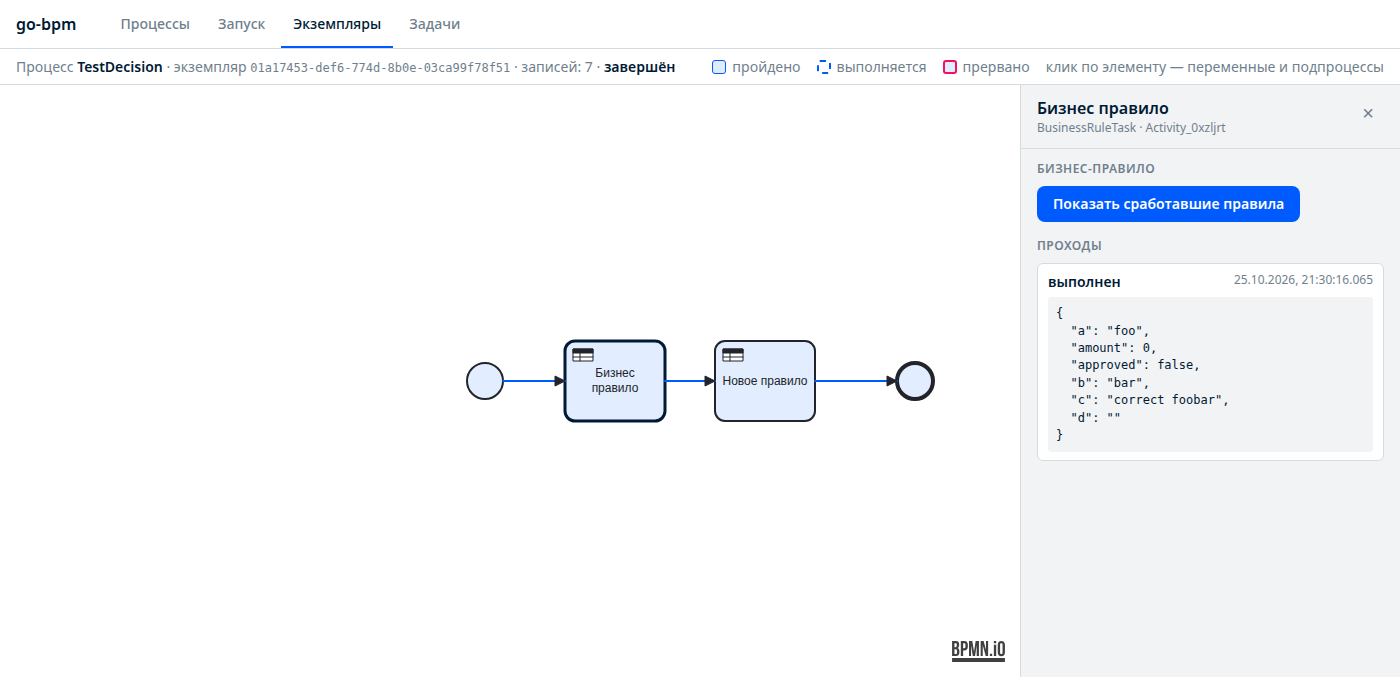The image size is (1400, 677).
Task: Click the JSON line "a": "foo"
Action: (1110, 330)
